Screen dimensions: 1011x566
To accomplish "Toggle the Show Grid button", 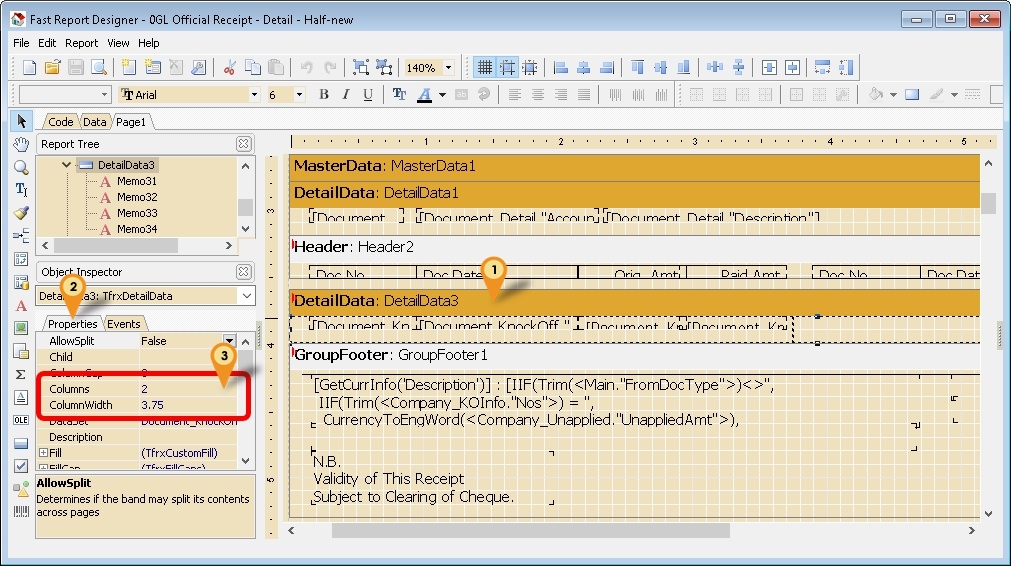I will (484, 68).
